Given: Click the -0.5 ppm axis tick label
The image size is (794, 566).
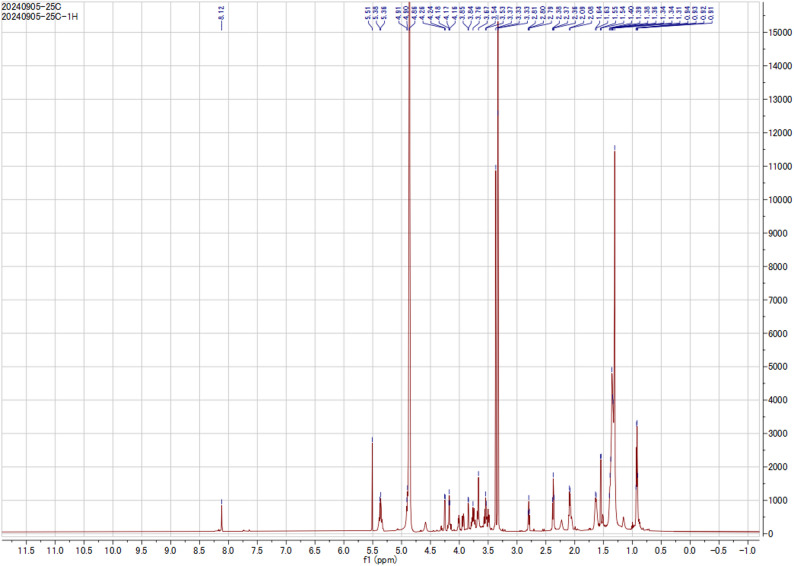Looking at the screenshot, I should click(x=719, y=550).
